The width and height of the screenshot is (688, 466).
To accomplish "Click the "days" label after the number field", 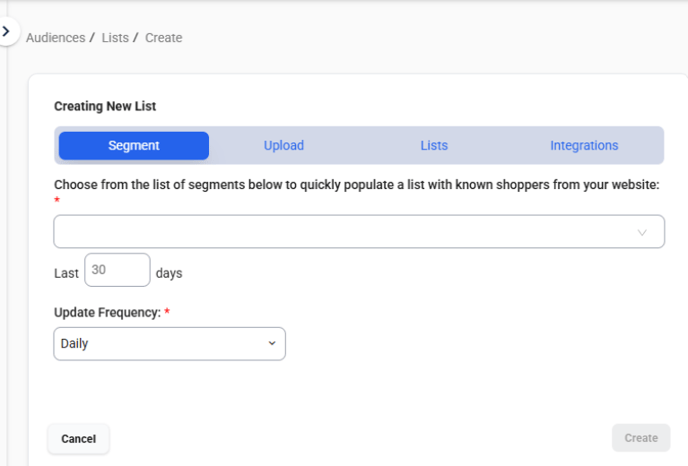I will pyautogui.click(x=169, y=273).
